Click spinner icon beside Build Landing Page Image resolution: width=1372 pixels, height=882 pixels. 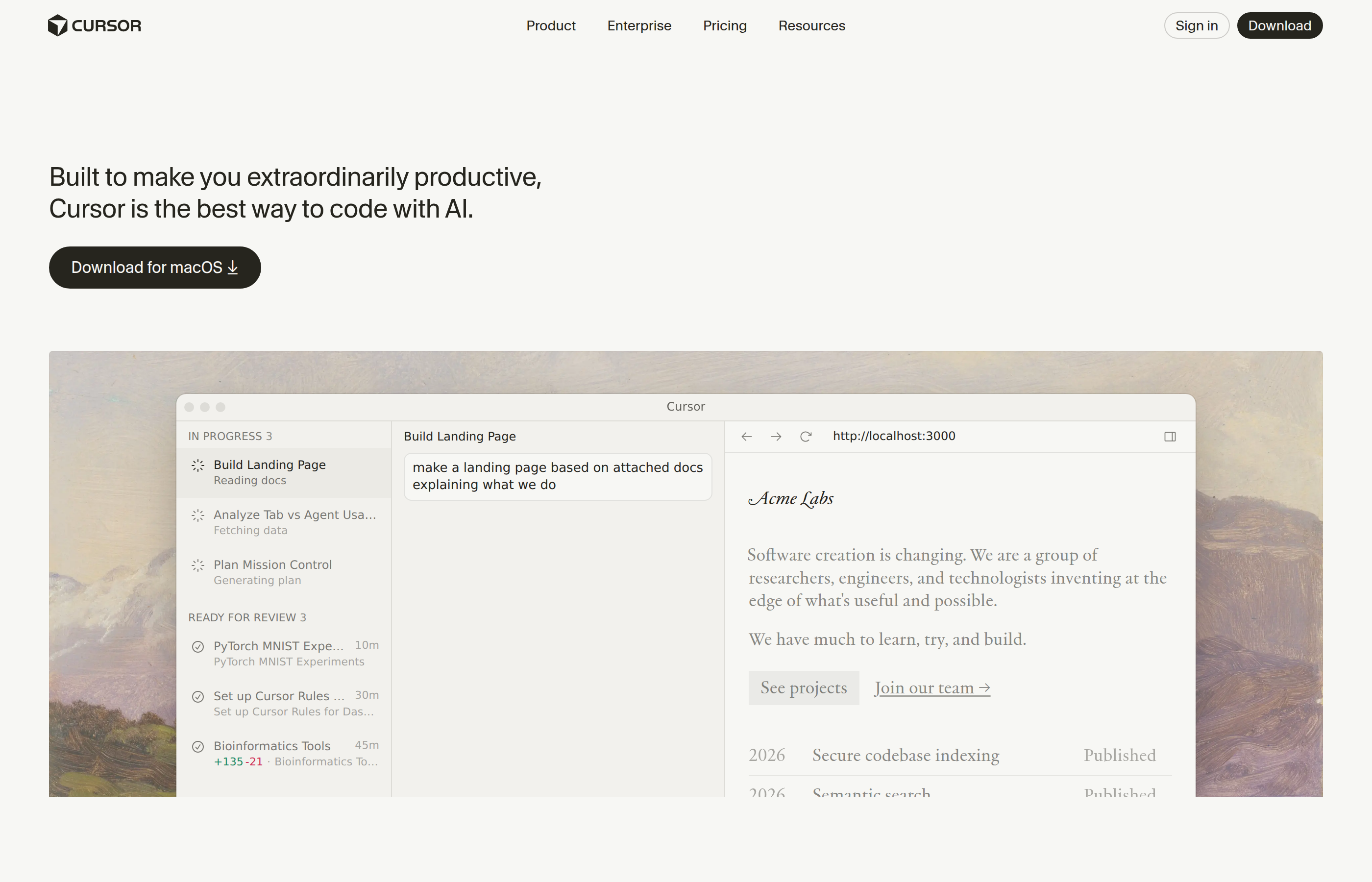coord(197,465)
